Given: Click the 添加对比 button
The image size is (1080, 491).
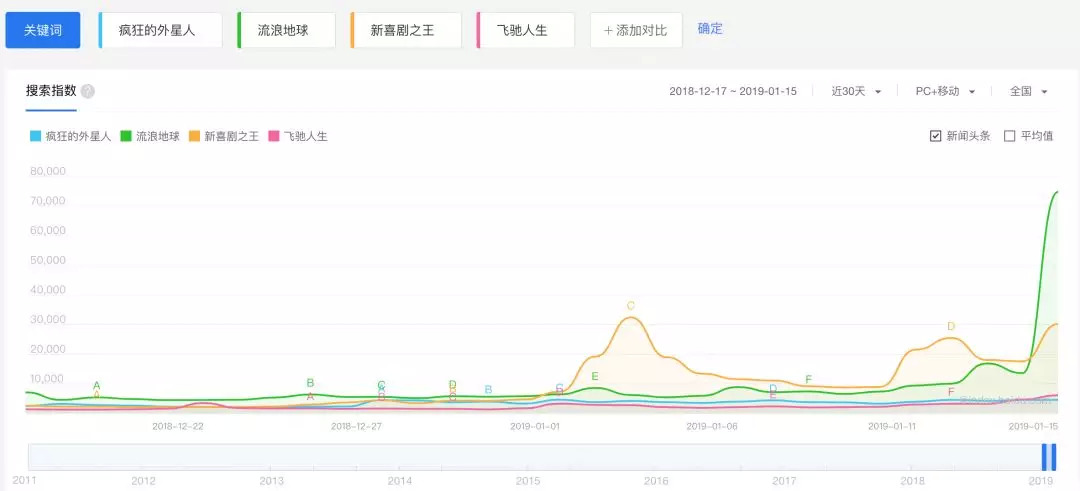Looking at the screenshot, I should (635, 30).
